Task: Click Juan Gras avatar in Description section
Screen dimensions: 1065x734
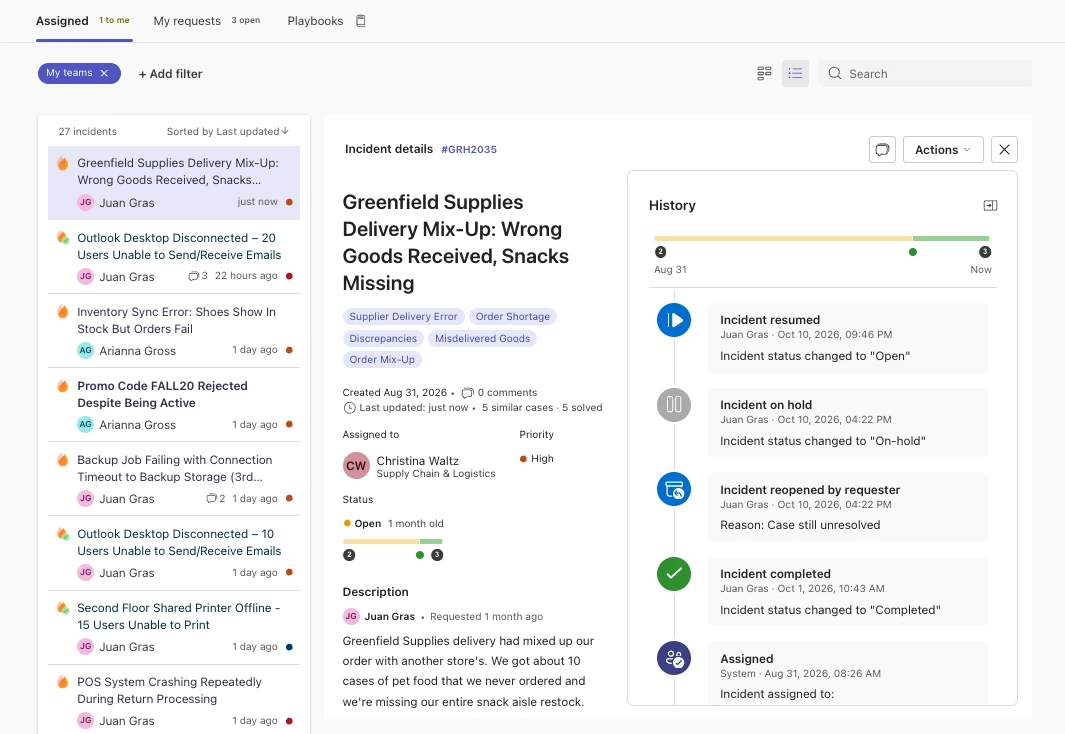Action: click(x=351, y=617)
